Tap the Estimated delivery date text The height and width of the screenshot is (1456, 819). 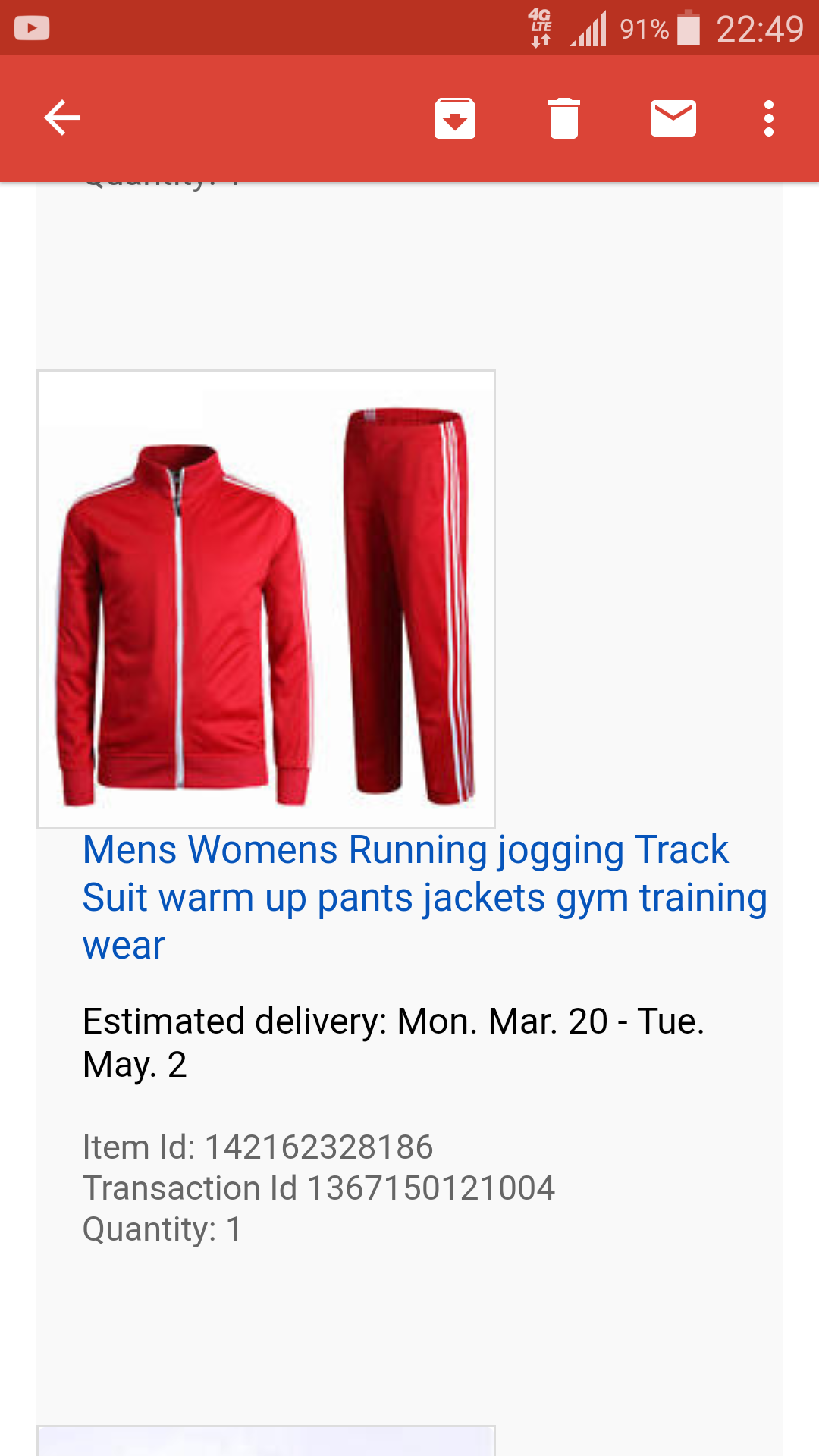pos(394,1043)
